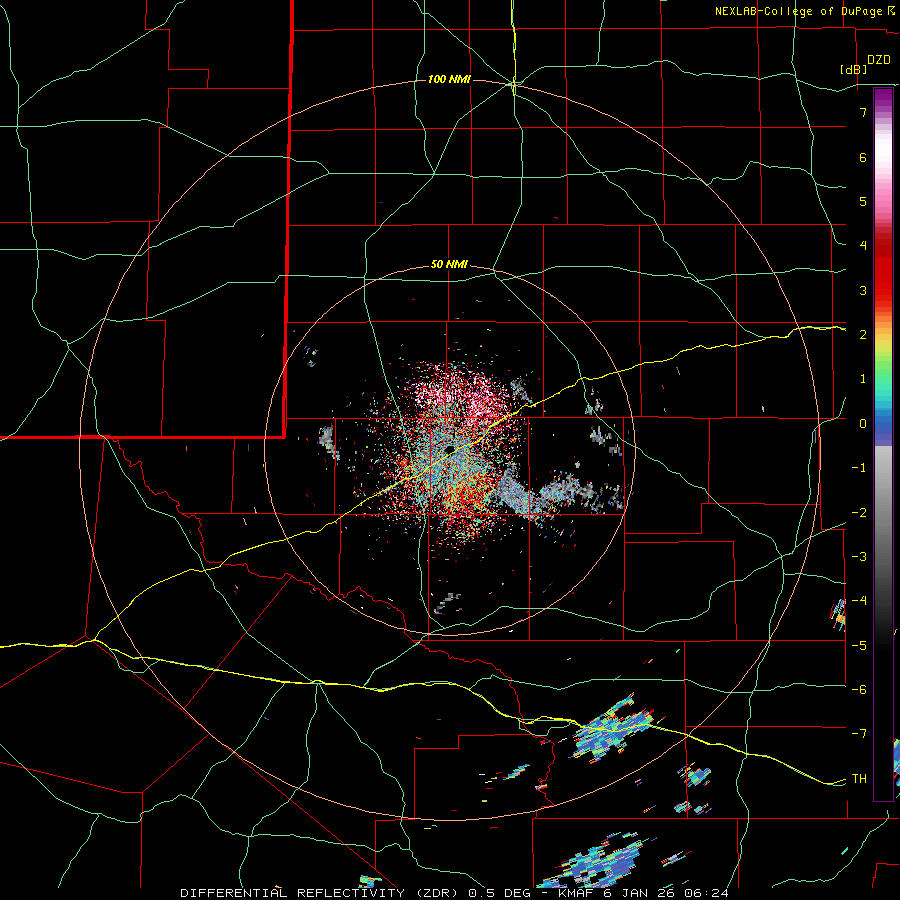Select the 6 dB tick label
The image size is (900, 900).
point(863,157)
